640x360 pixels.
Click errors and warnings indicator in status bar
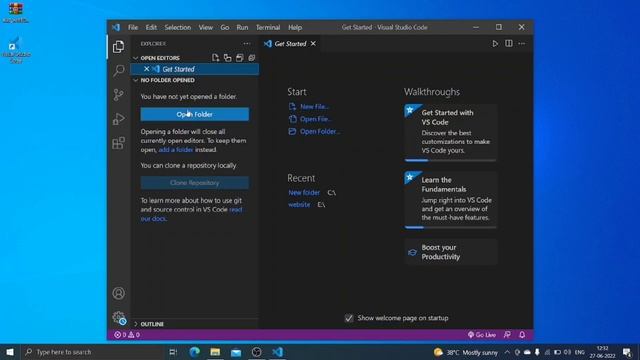pyautogui.click(x=127, y=335)
